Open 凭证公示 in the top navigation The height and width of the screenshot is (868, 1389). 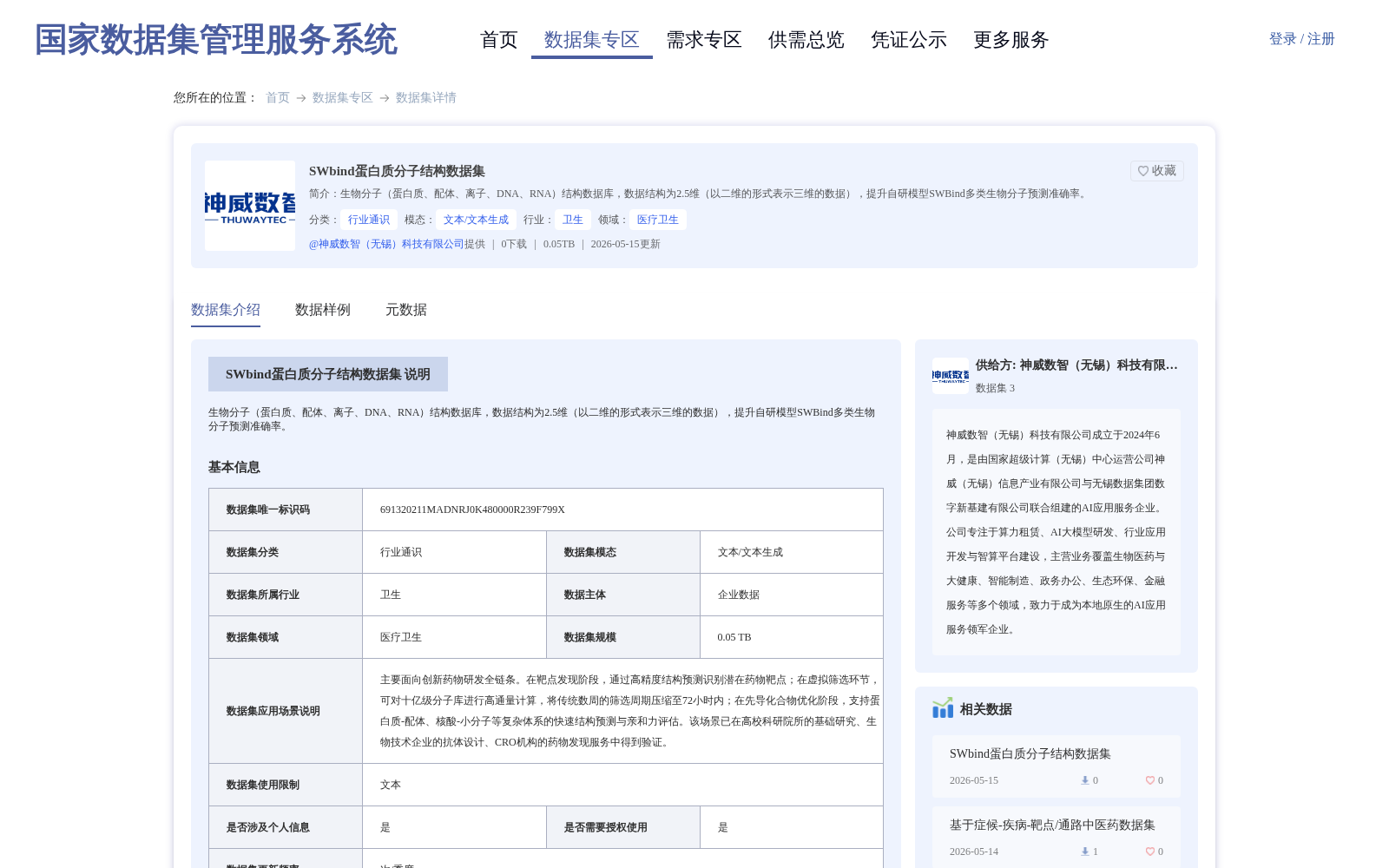coord(909,40)
